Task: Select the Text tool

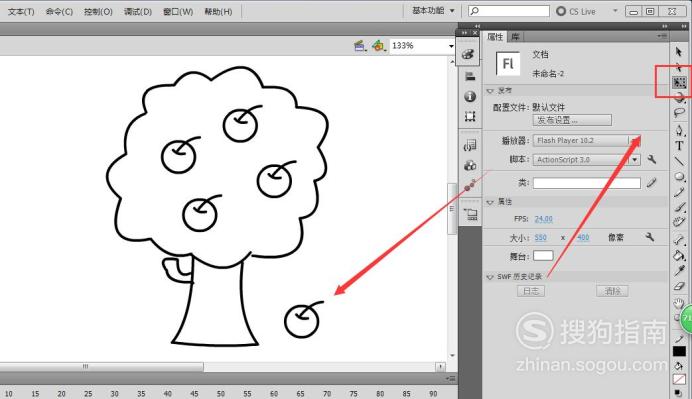Action: click(x=679, y=146)
